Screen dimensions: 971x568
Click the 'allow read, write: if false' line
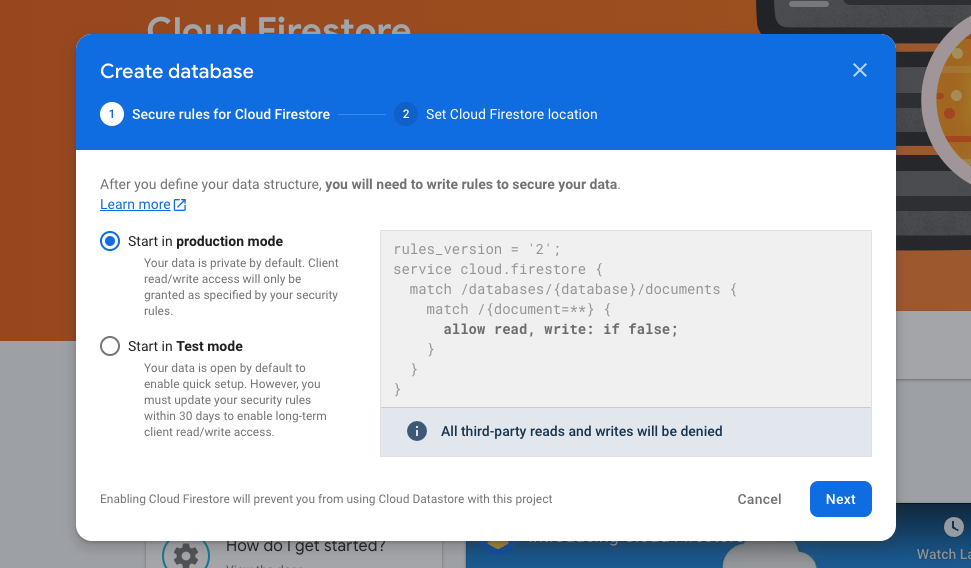coord(560,329)
